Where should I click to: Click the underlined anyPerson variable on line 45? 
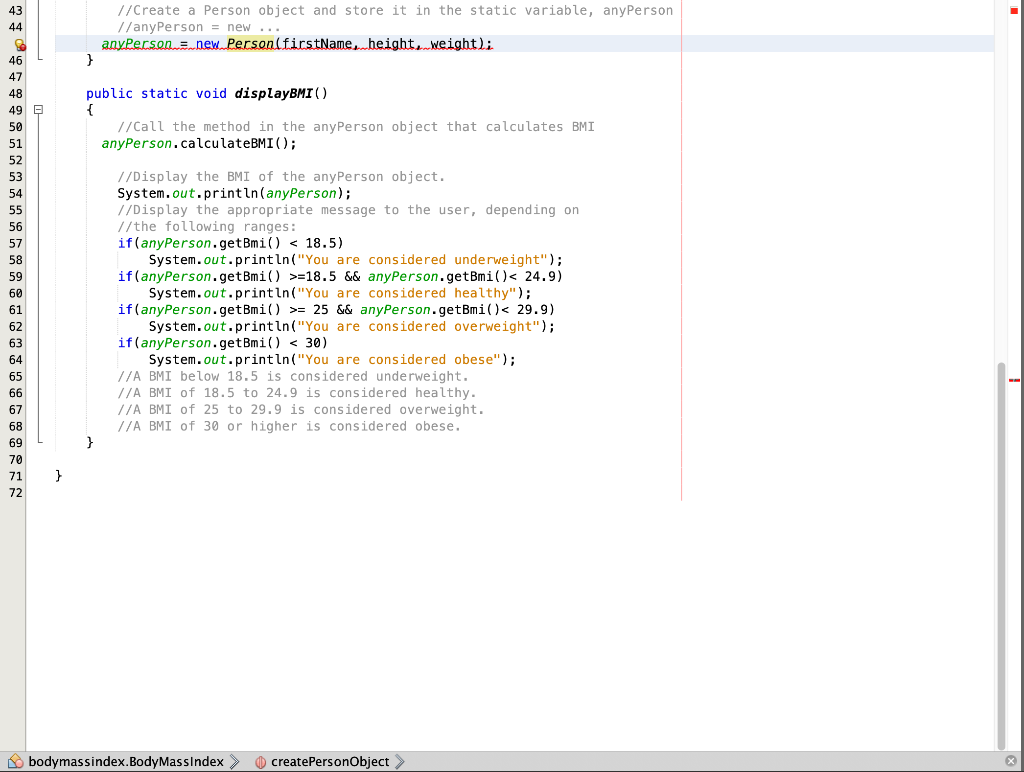[x=136, y=43]
